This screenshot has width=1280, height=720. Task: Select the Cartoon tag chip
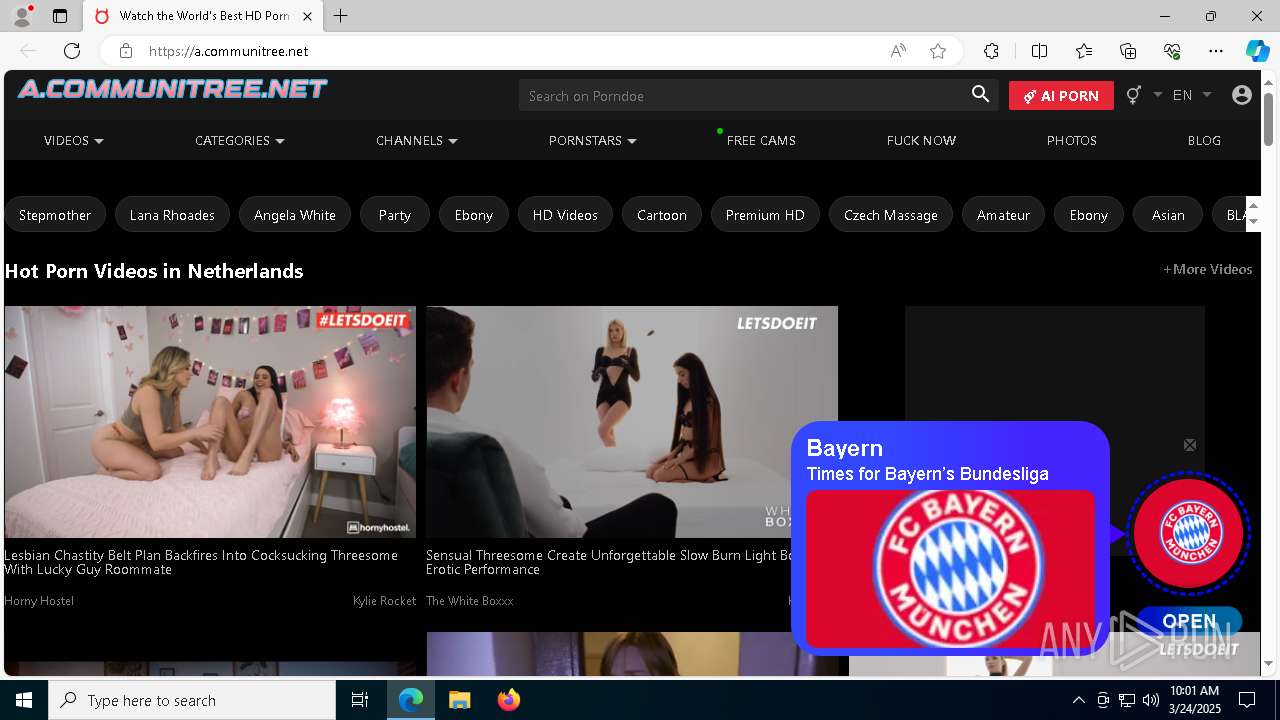tap(662, 215)
